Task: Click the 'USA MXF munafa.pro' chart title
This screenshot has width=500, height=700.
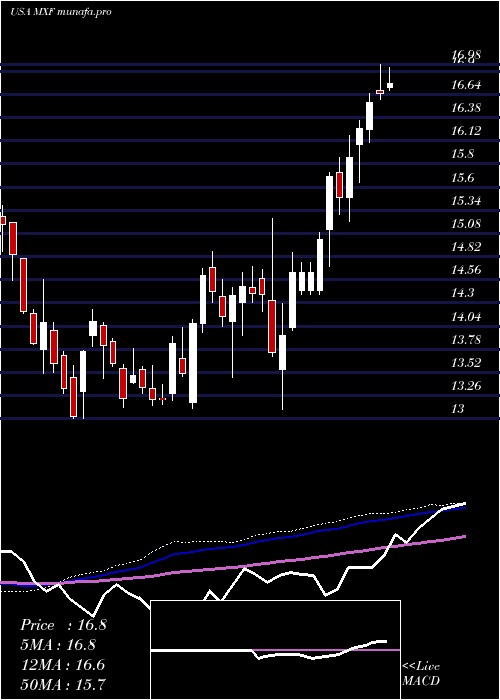Action: [61, 12]
